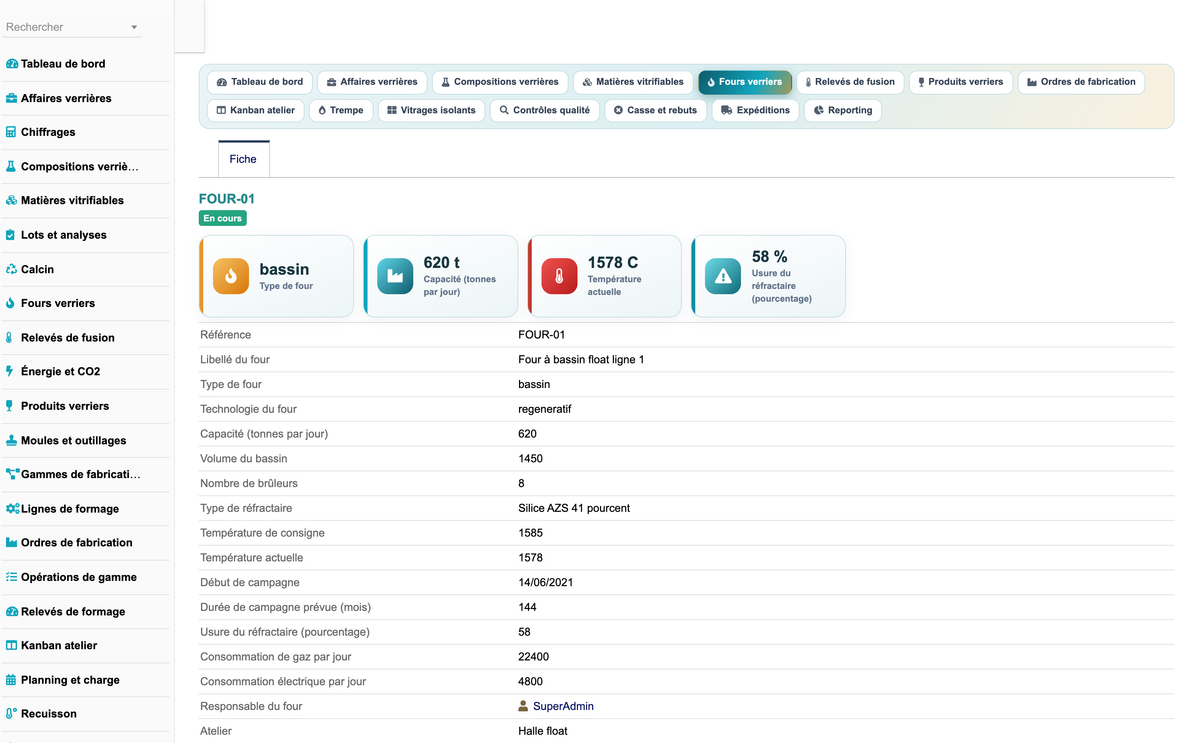The width and height of the screenshot is (1200, 743).
Task: Click the Énergie et CO2 bolt icon
Action: 11,372
